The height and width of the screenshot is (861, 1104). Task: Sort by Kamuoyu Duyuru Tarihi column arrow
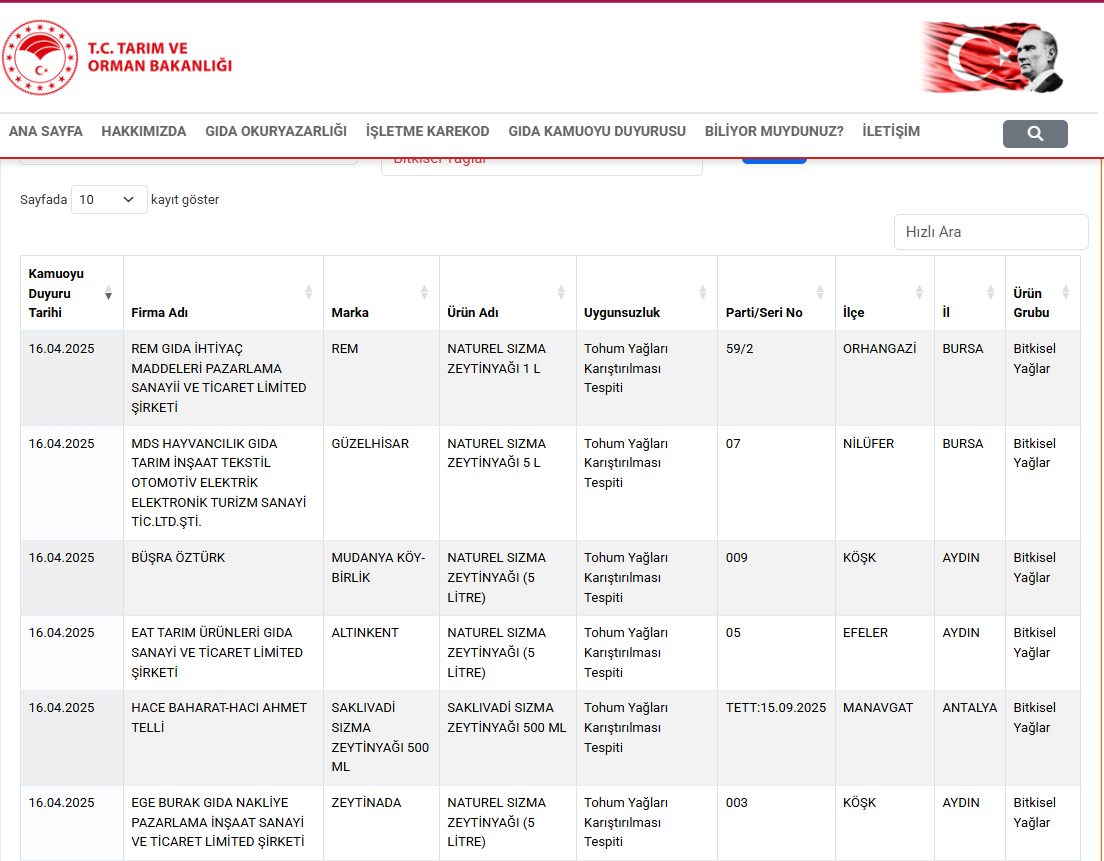(x=108, y=292)
